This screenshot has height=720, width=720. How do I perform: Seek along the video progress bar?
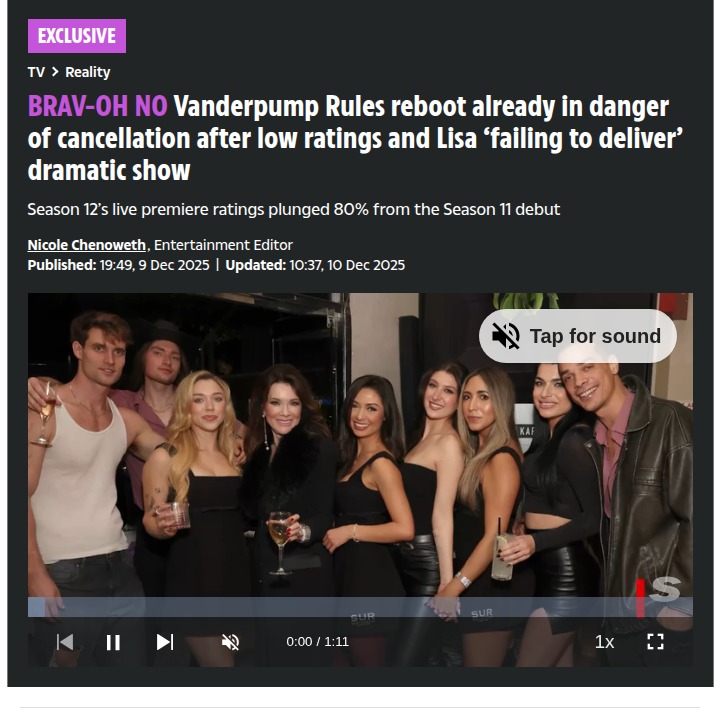pyautogui.click(x=360, y=607)
